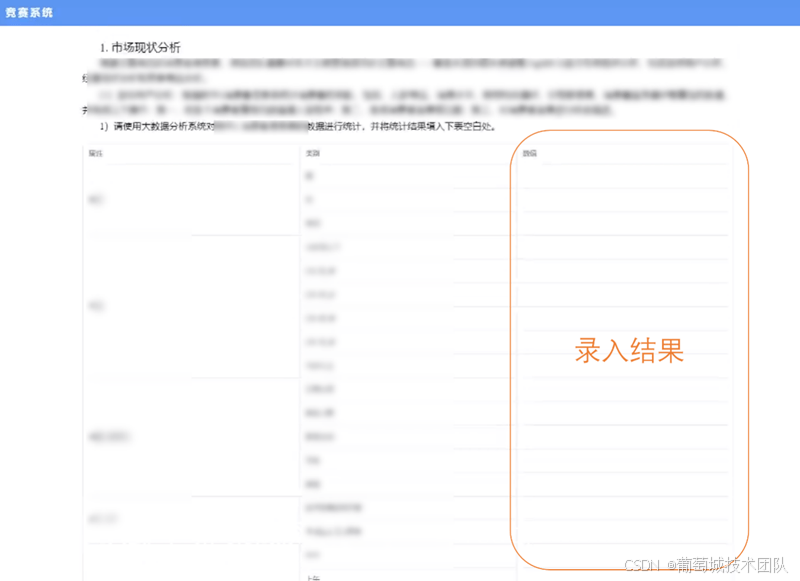Click the 竞赛系统 title in the blue header

pos(29,13)
